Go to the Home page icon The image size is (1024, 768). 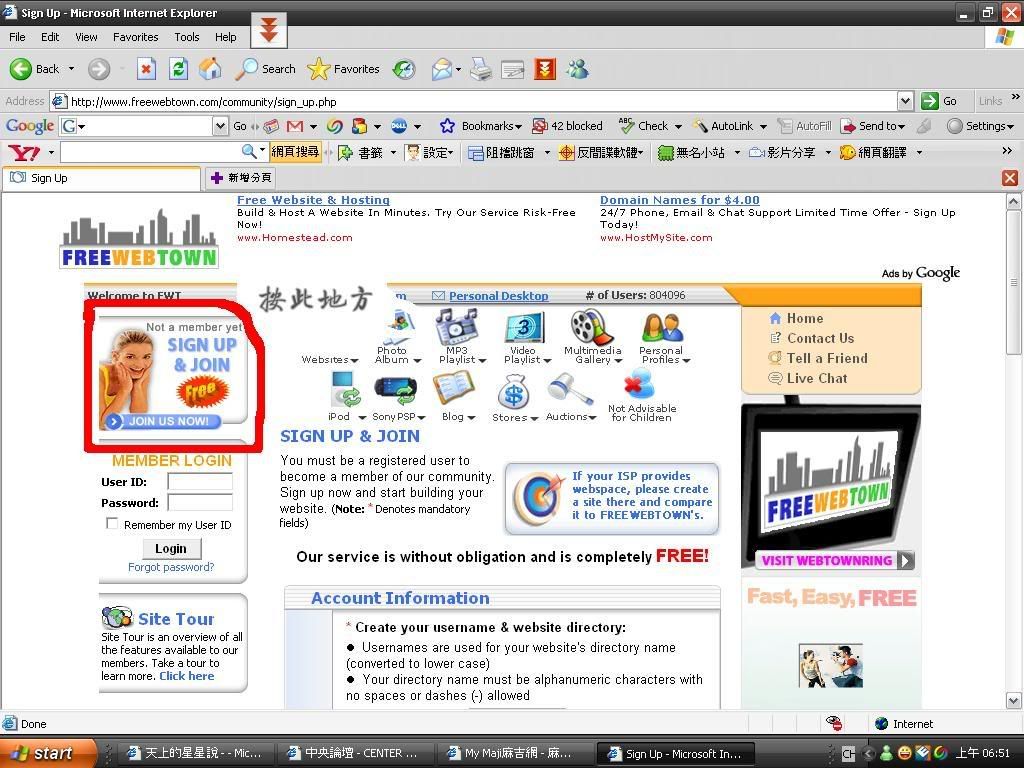(x=210, y=69)
